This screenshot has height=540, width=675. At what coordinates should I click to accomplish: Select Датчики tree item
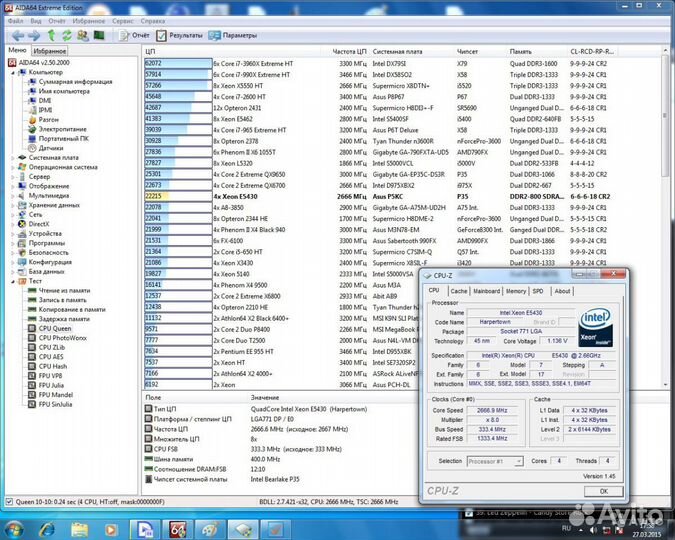tap(46, 148)
